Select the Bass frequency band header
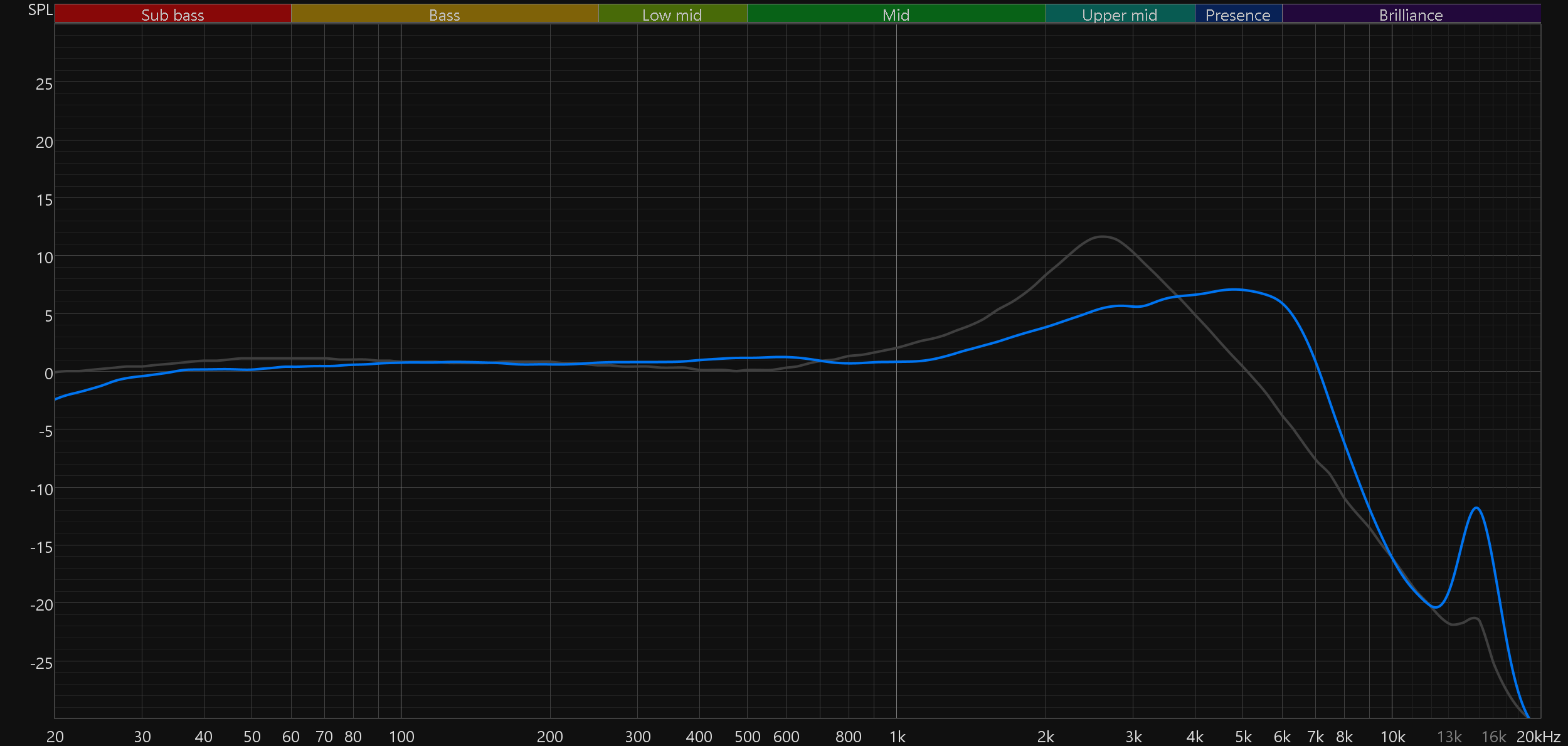Viewport: 1568px width, 746px height. pos(444,14)
